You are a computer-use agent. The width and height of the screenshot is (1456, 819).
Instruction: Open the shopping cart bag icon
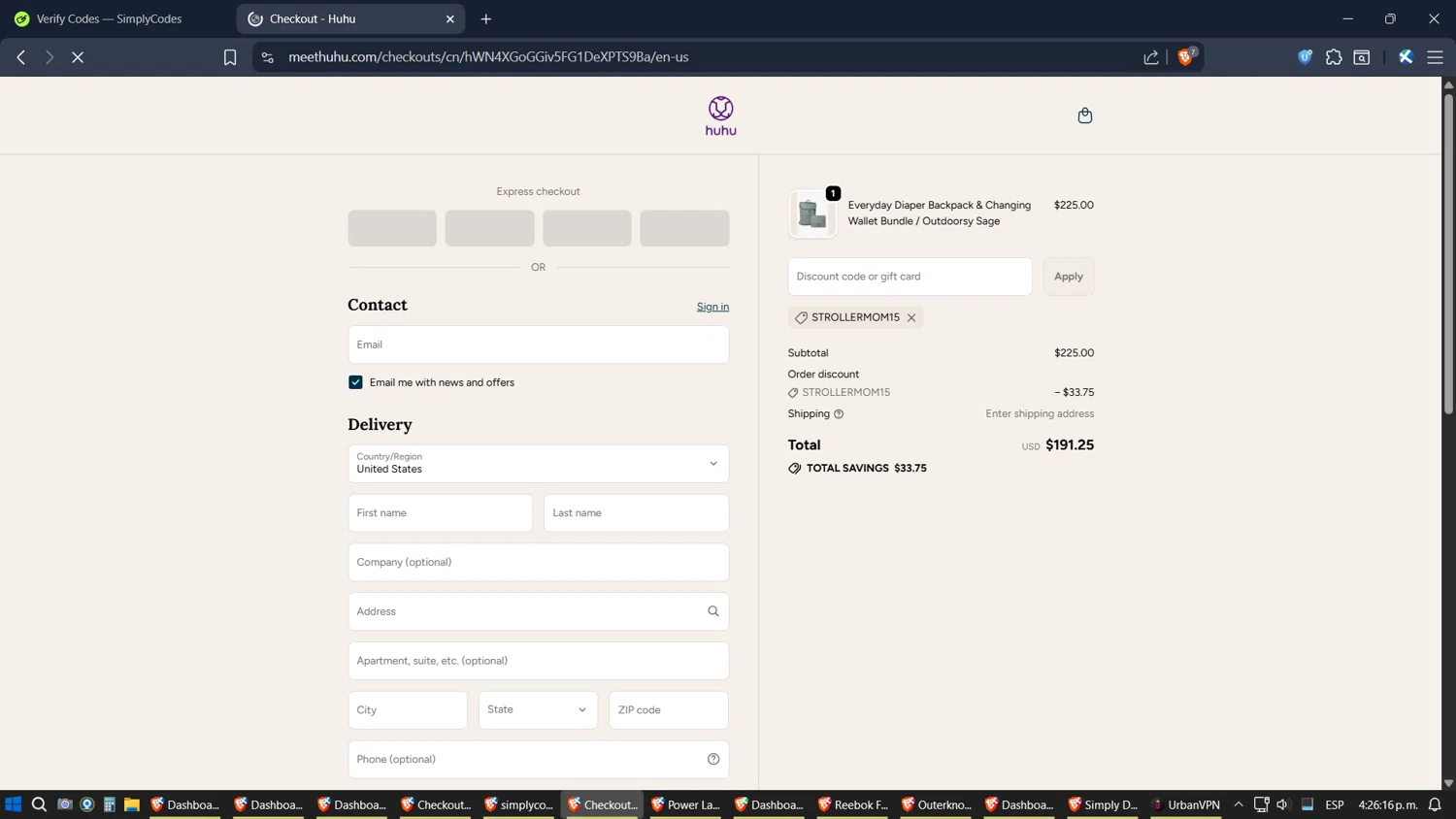click(1084, 115)
